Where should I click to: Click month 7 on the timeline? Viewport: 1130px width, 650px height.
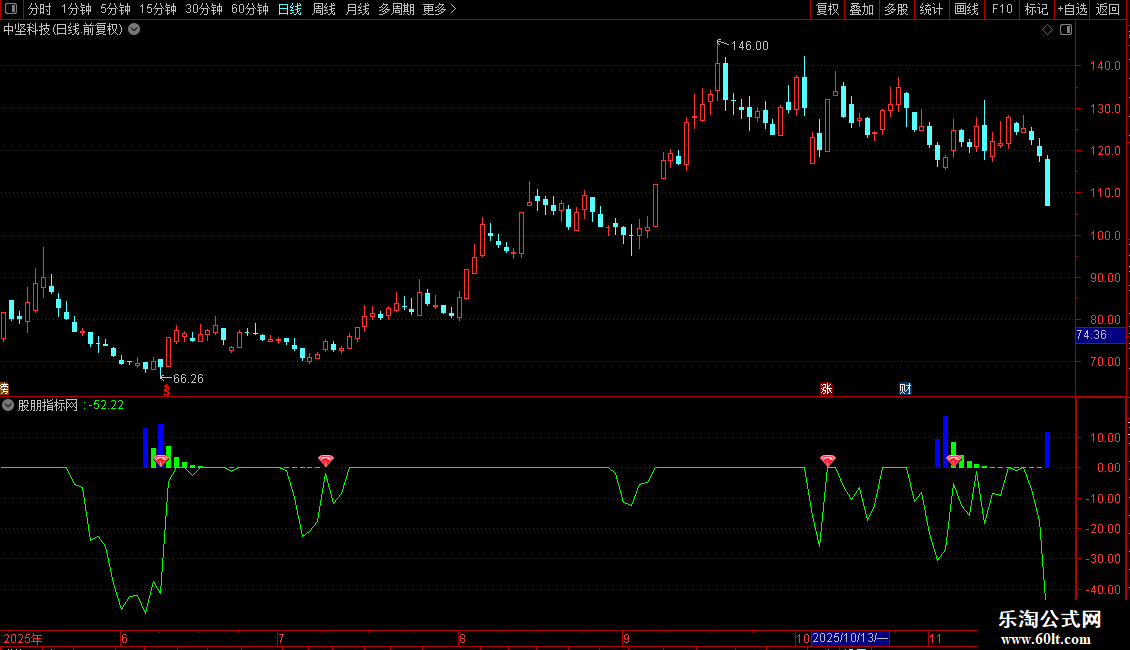coord(281,638)
